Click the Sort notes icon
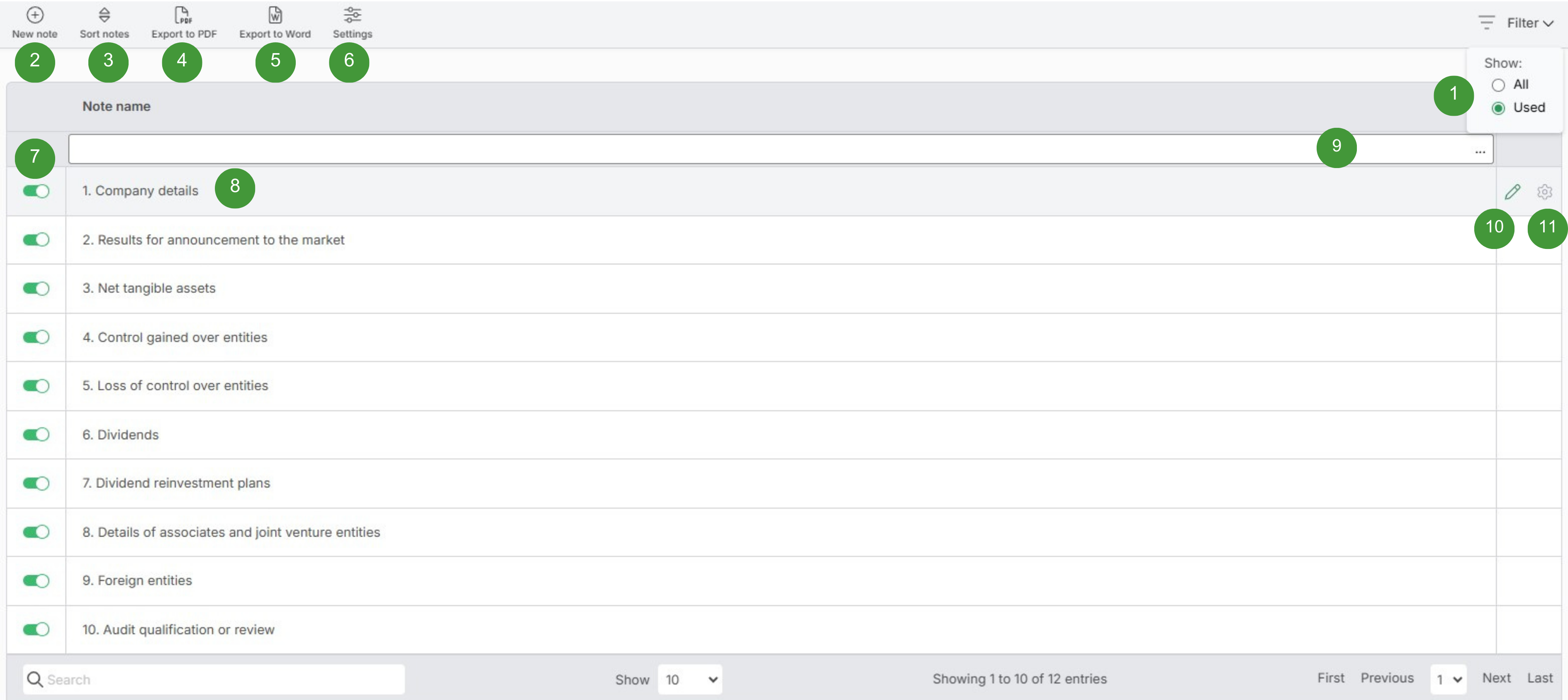 (104, 15)
